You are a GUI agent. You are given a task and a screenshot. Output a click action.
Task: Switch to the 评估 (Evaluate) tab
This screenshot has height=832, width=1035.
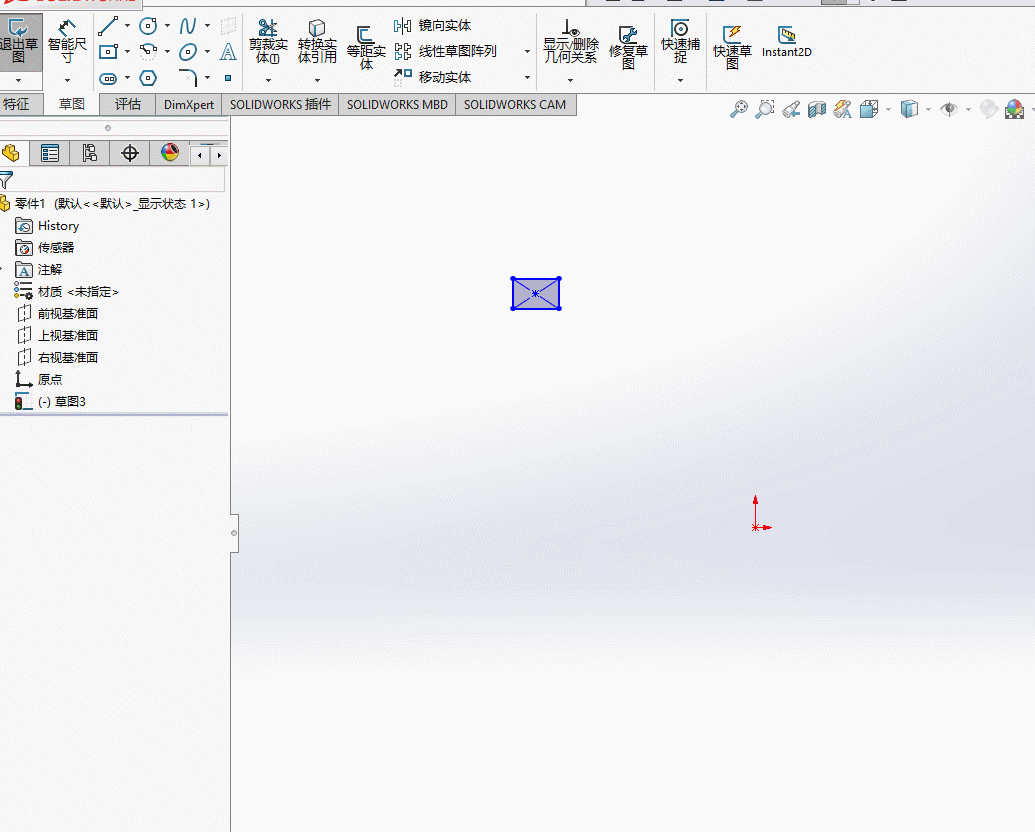(127, 104)
